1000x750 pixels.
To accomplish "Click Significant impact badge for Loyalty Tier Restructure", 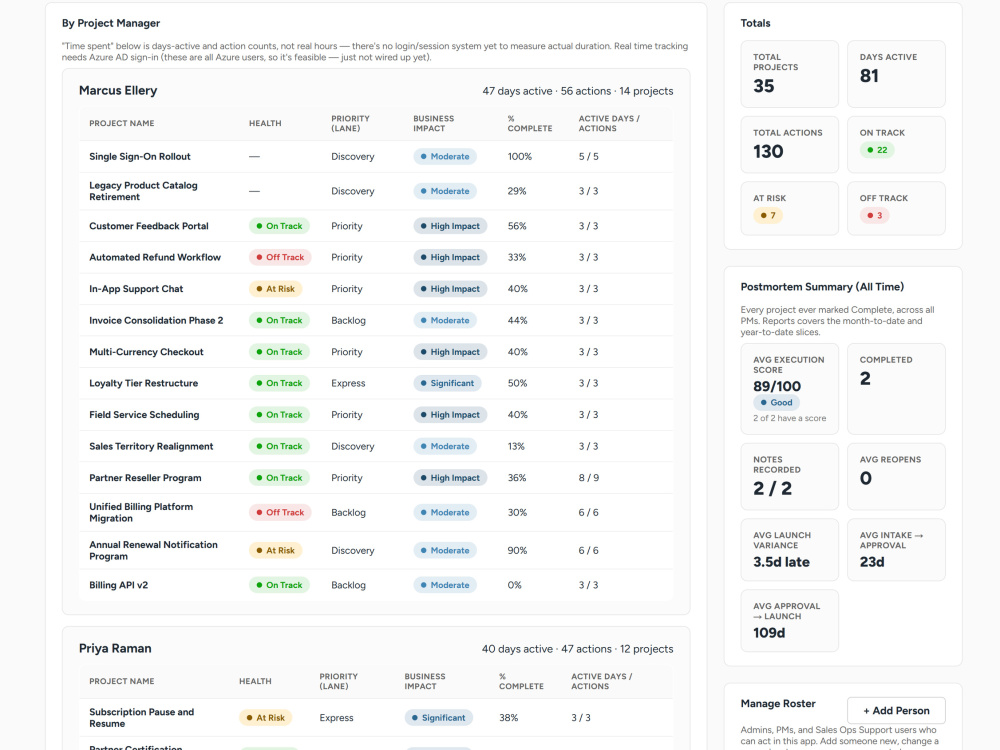I will coord(447,383).
